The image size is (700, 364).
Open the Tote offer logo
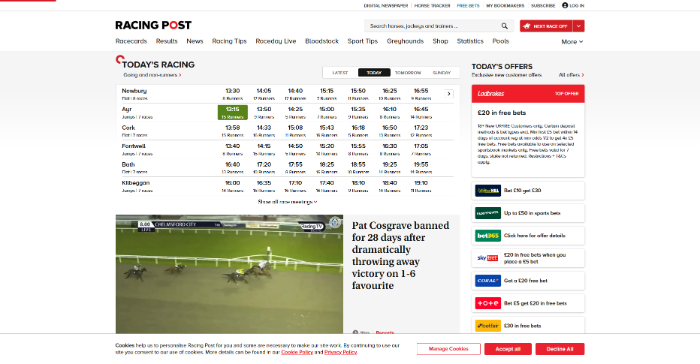[488, 303]
